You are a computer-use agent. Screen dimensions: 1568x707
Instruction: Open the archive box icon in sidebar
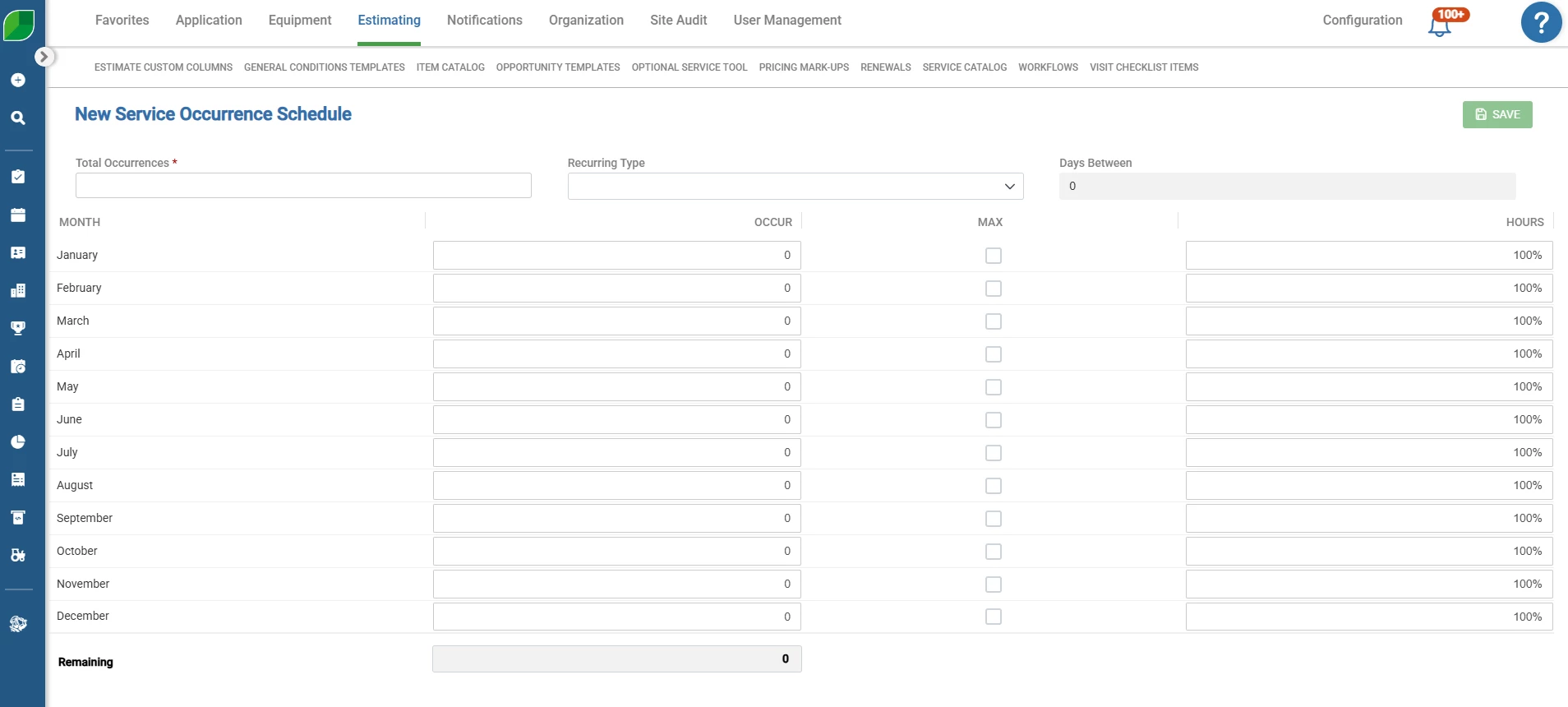click(x=18, y=517)
